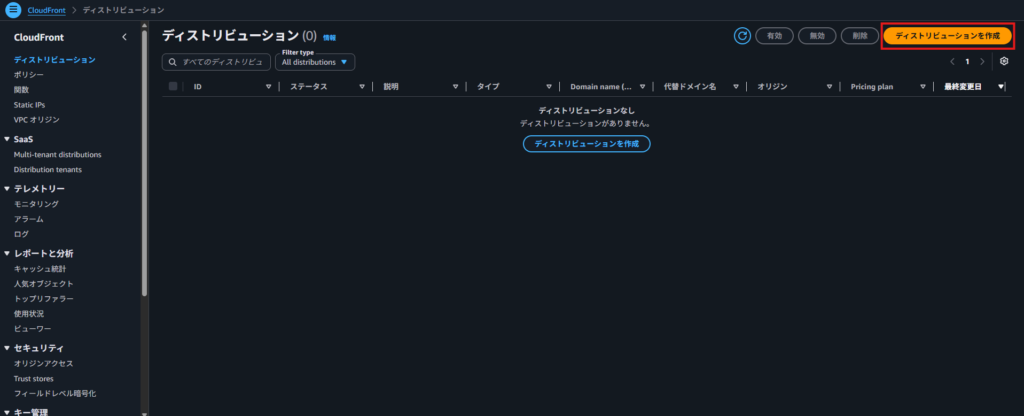Open the 情報 link beside the title
Screen dimensions: 1024x416
tap(329, 38)
